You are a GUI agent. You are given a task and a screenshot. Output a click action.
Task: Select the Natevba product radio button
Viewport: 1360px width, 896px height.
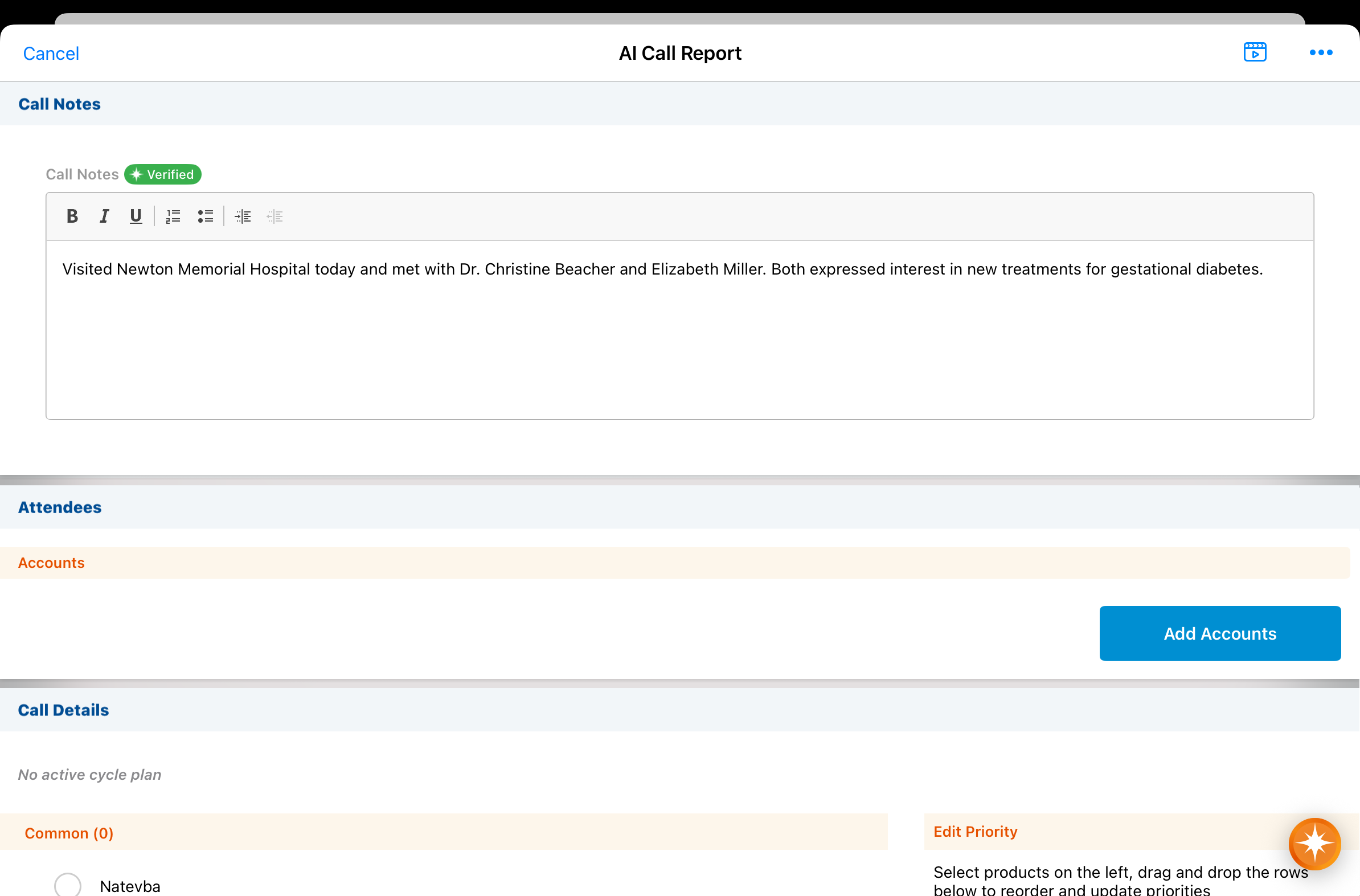67,885
